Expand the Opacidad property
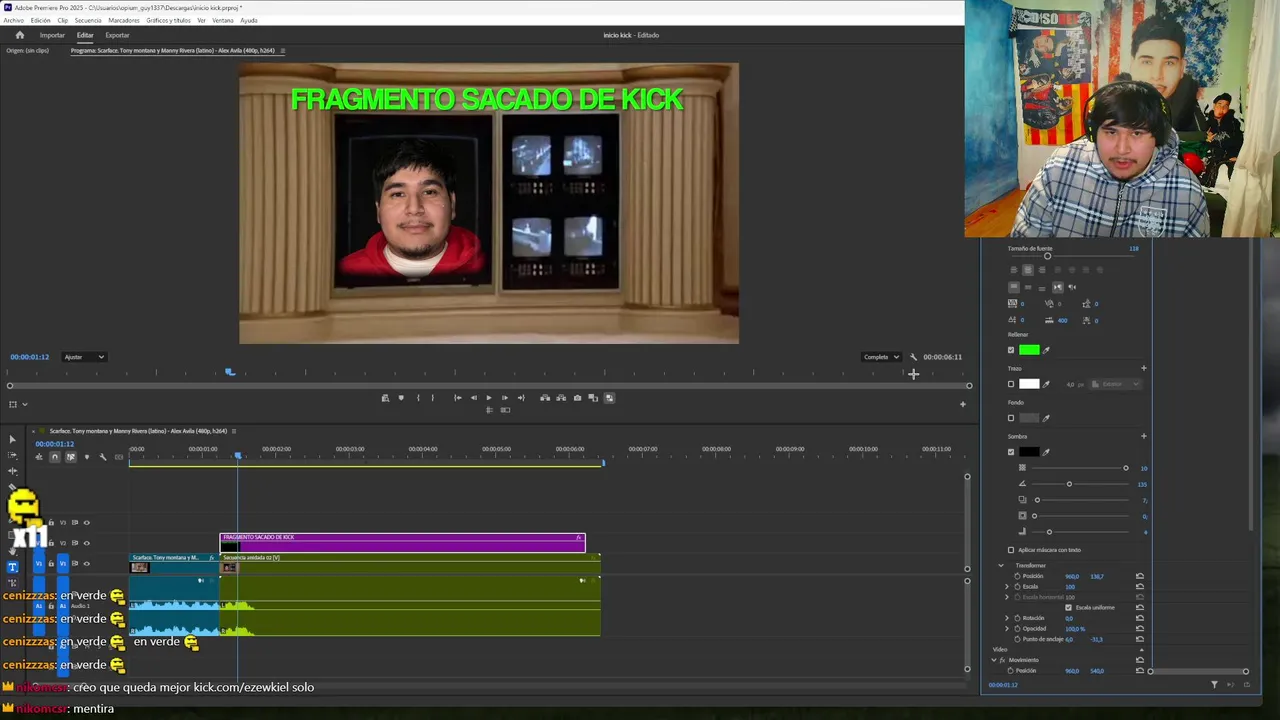This screenshot has width=1280, height=720. 1006,629
